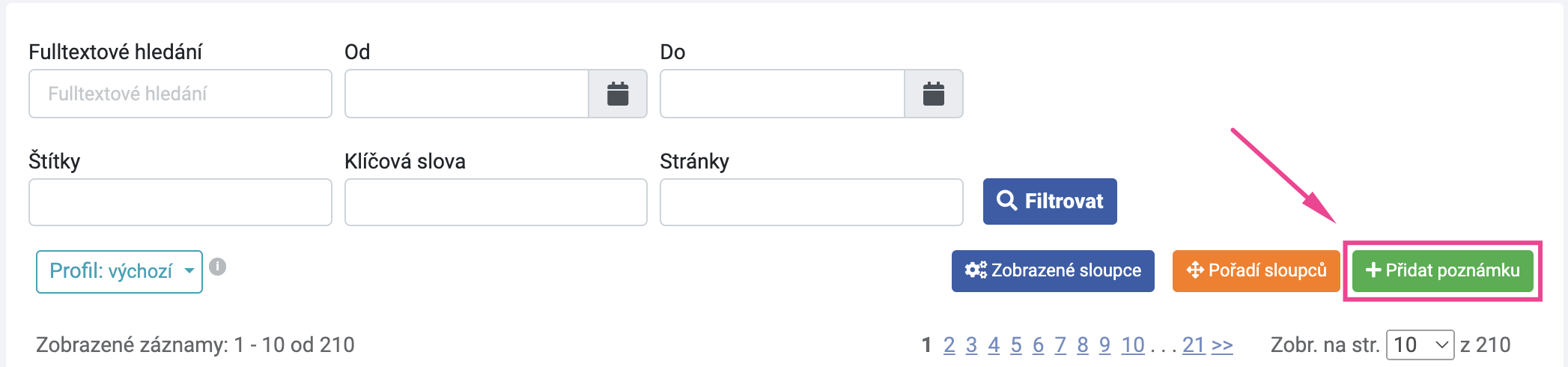The image size is (1568, 367).
Task: Open Zobrazené sloupce column settings
Action: click(1053, 270)
